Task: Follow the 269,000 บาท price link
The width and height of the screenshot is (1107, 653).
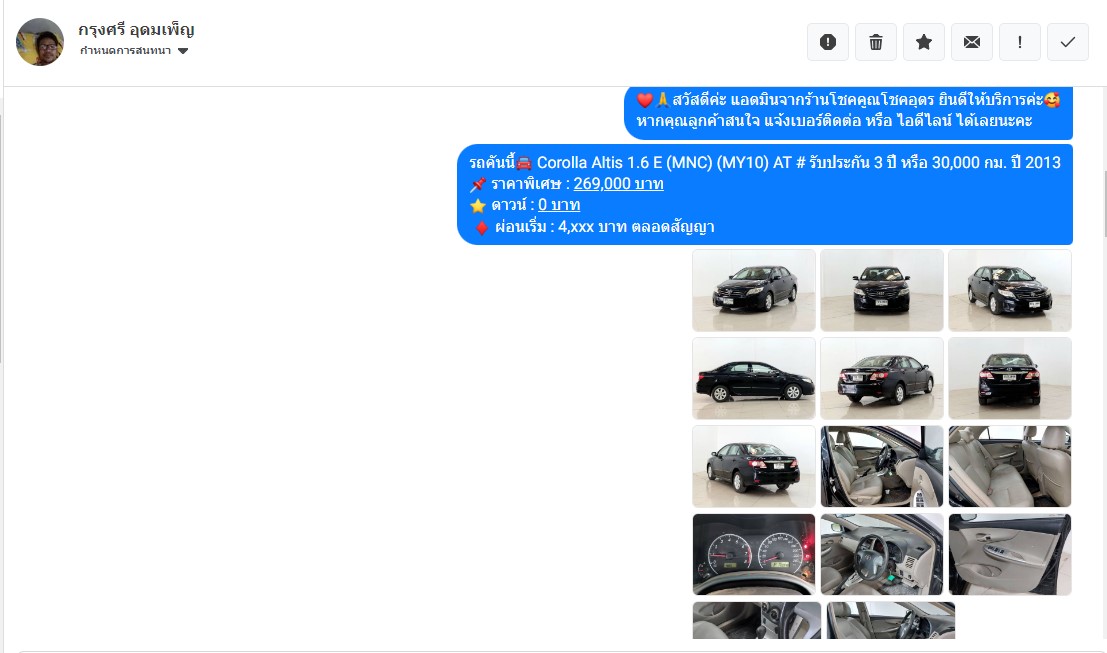Action: pos(618,184)
